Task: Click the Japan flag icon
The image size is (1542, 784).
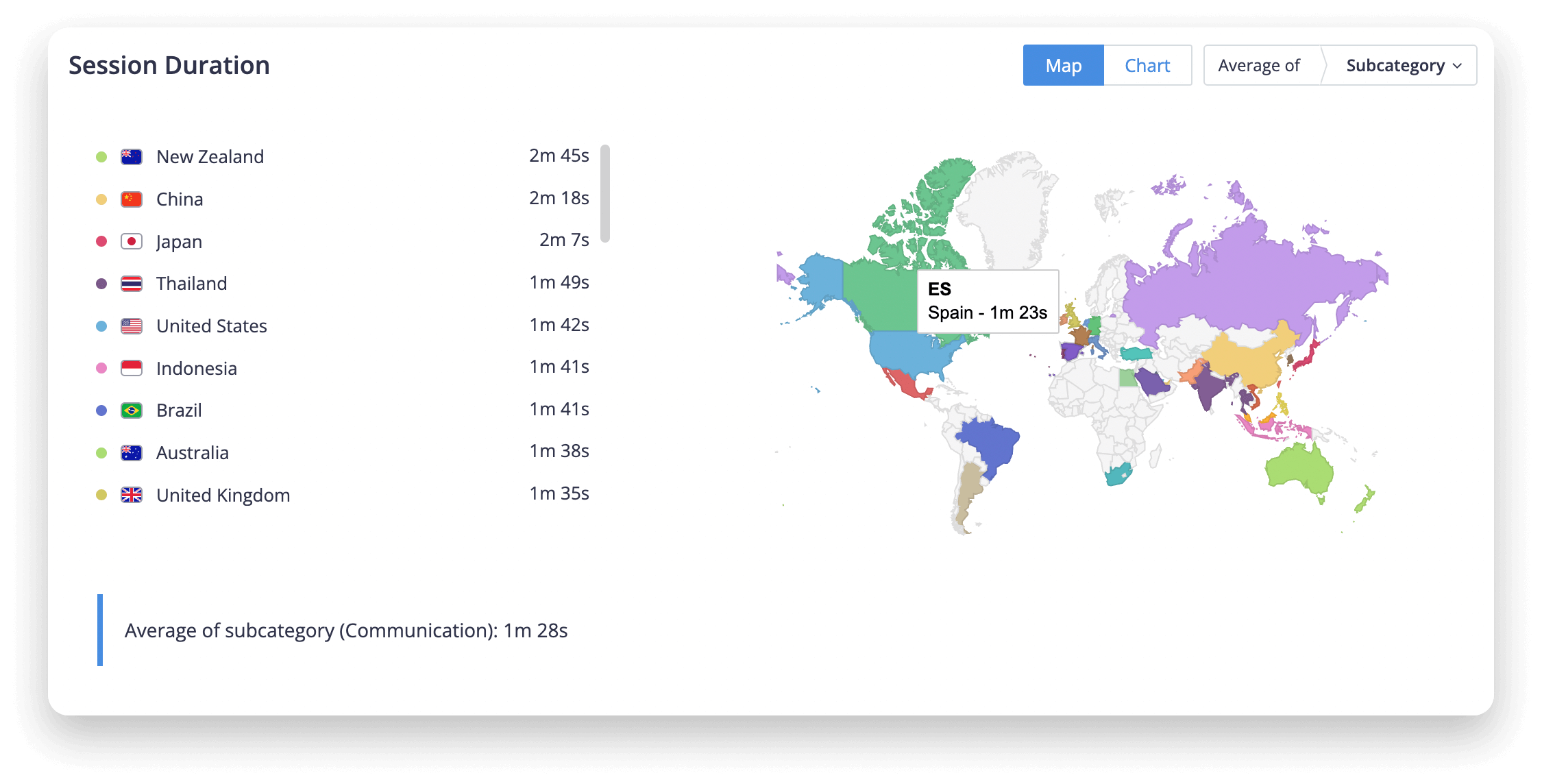Action: (x=132, y=241)
